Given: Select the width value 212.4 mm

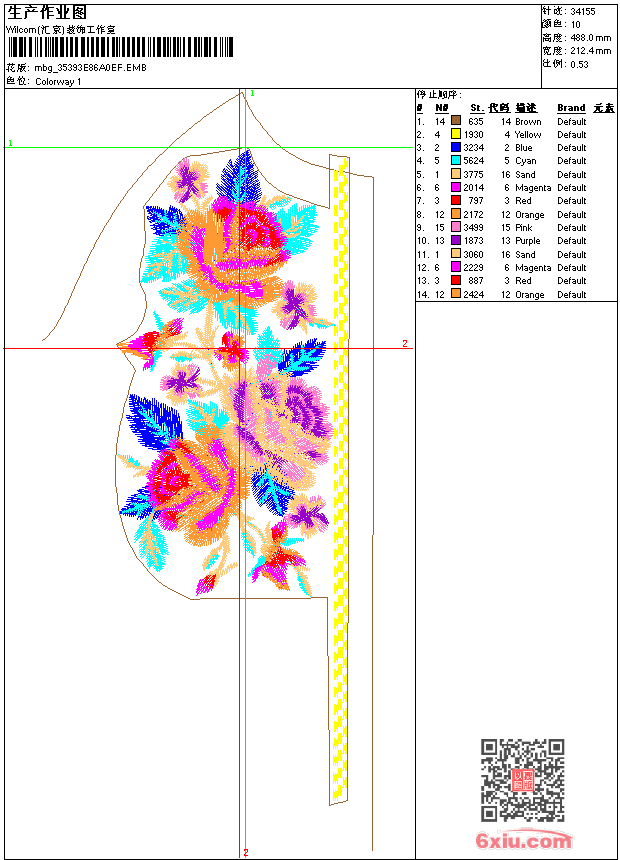Looking at the screenshot, I should [591, 51].
